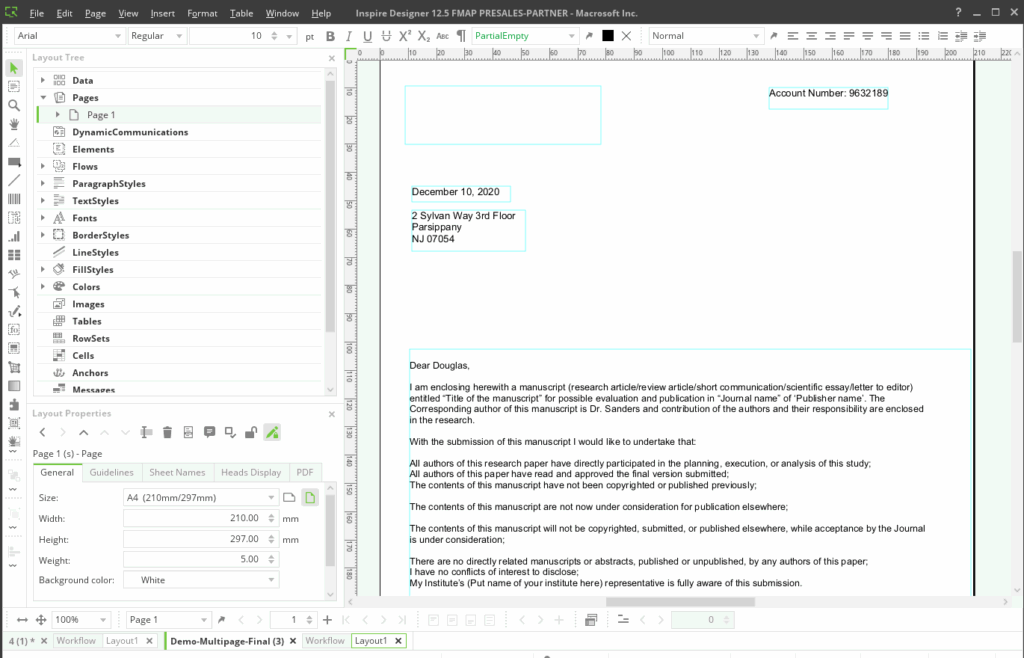Select the Chart tool
Screen dimensions: 1024x658
[14, 236]
